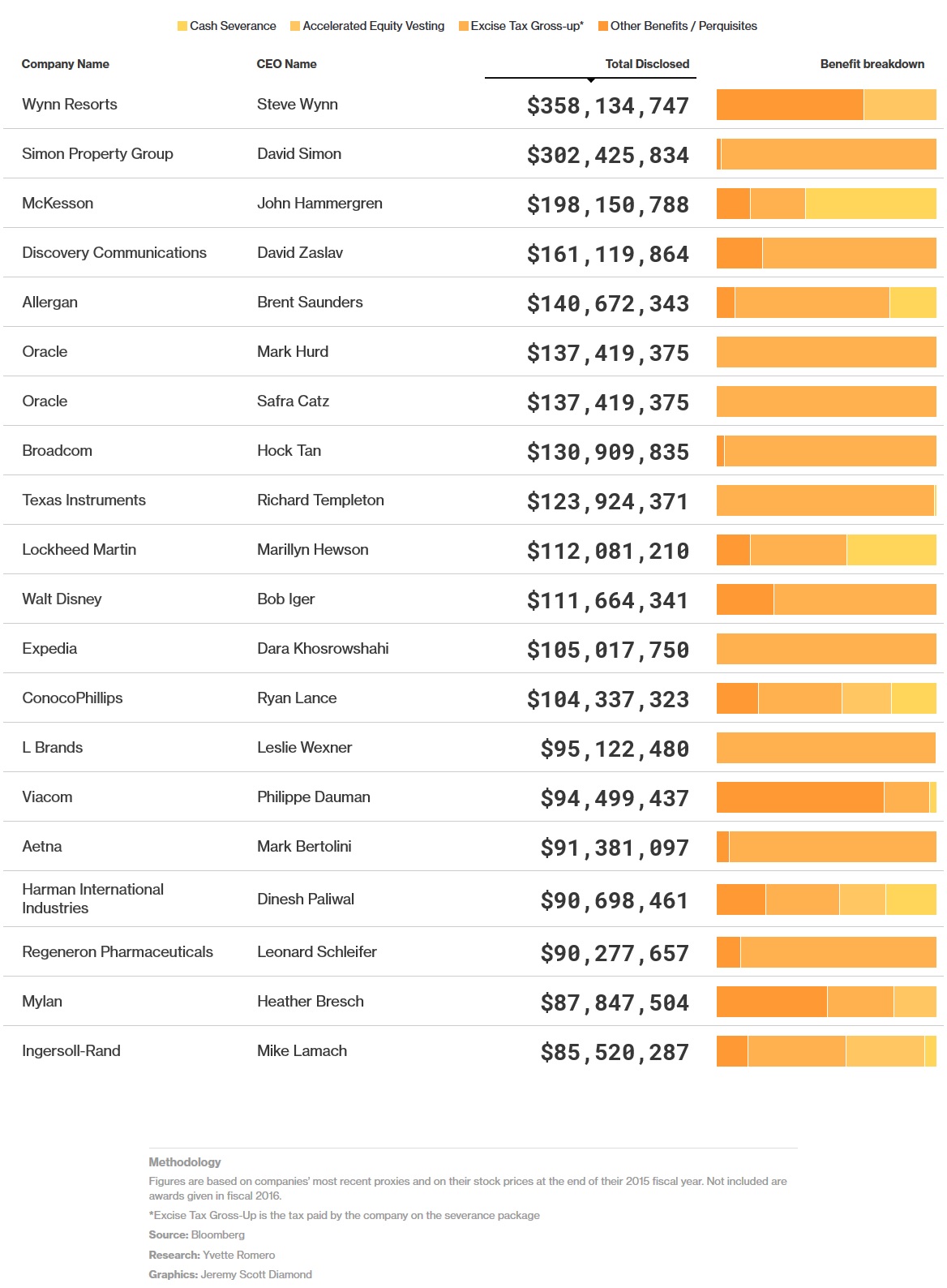This screenshot has width=947, height=1288.
Task: Select the Ingersoll-Rand row
Action: click(x=473, y=1051)
